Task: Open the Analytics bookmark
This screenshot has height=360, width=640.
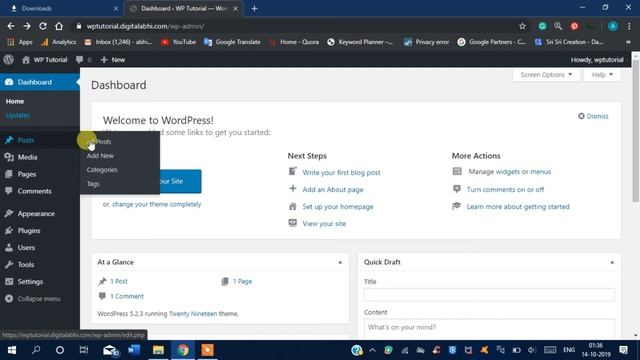Action: [x=59, y=42]
